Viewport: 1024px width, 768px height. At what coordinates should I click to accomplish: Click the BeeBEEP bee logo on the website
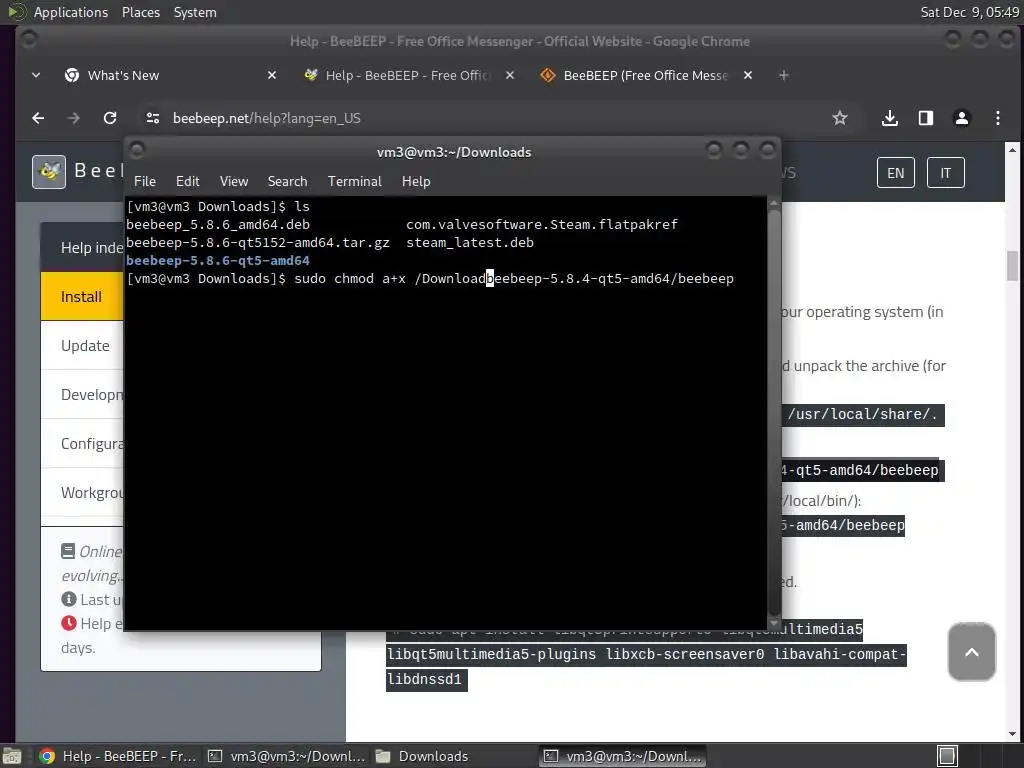point(49,172)
